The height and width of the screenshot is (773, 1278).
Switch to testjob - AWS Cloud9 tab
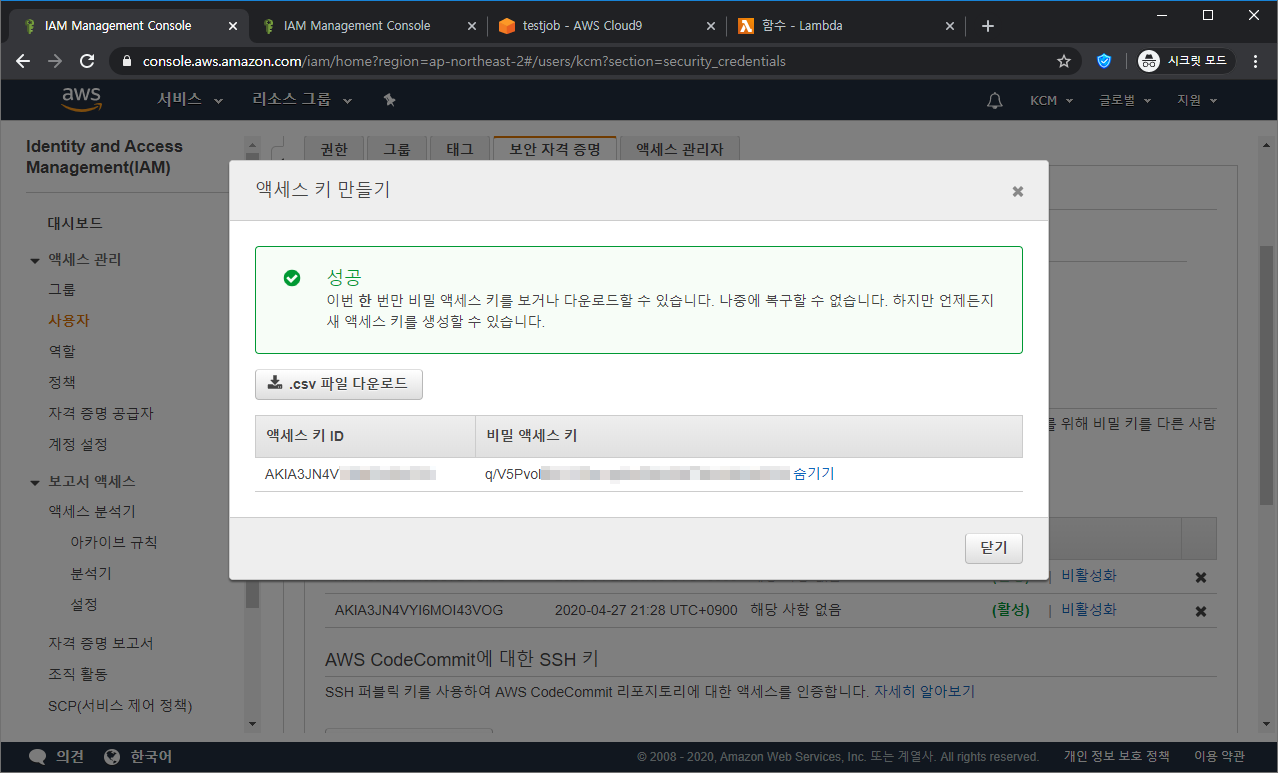click(608, 26)
